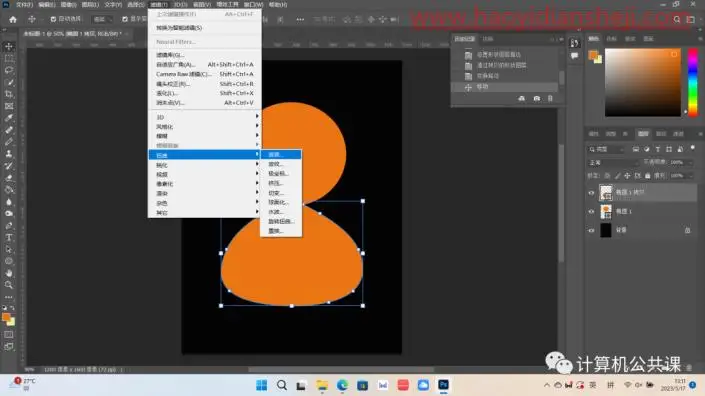Select the Hand tool
This screenshot has height=396, width=705.
pos(9,273)
